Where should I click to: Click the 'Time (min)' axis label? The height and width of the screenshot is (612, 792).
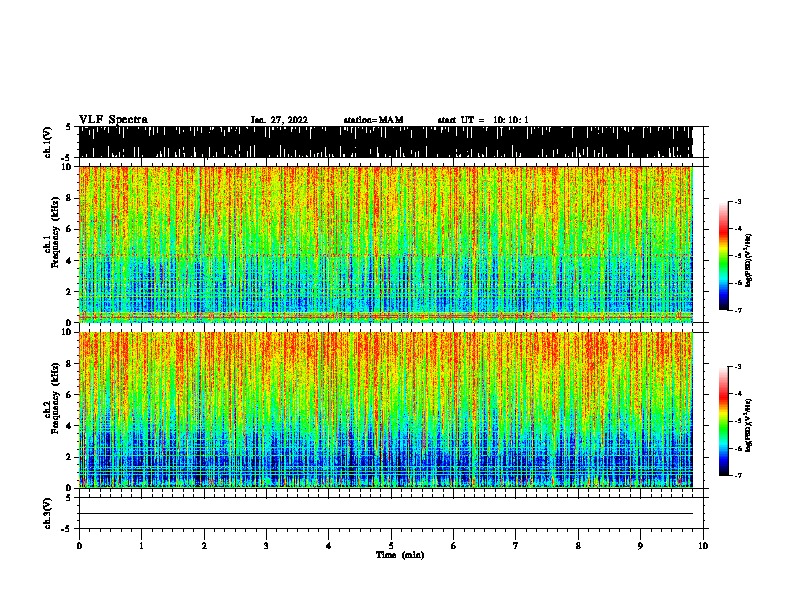pyautogui.click(x=400, y=555)
